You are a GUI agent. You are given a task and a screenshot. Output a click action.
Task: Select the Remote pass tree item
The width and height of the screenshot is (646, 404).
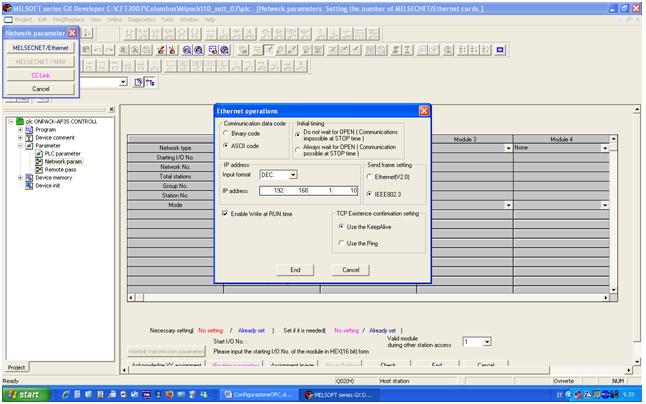pos(61,170)
